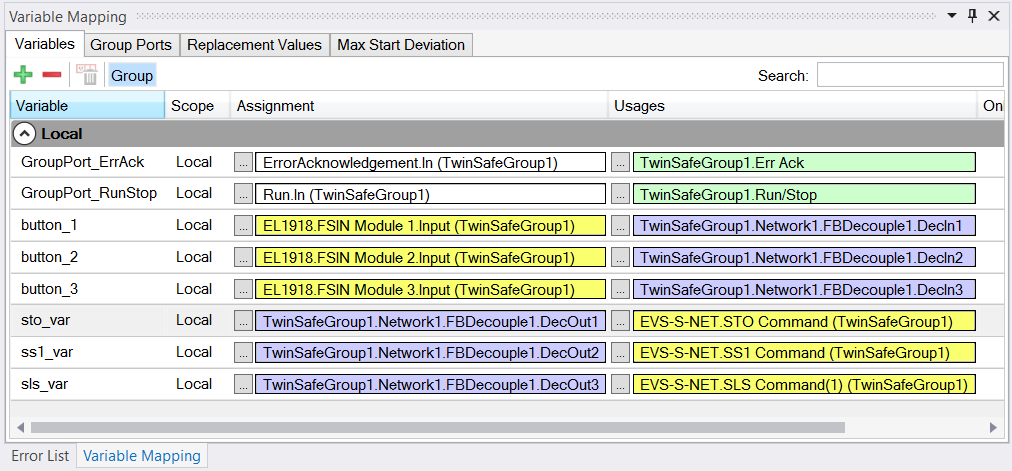
Task: Browse assignment for button_2
Action: pyautogui.click(x=243, y=257)
